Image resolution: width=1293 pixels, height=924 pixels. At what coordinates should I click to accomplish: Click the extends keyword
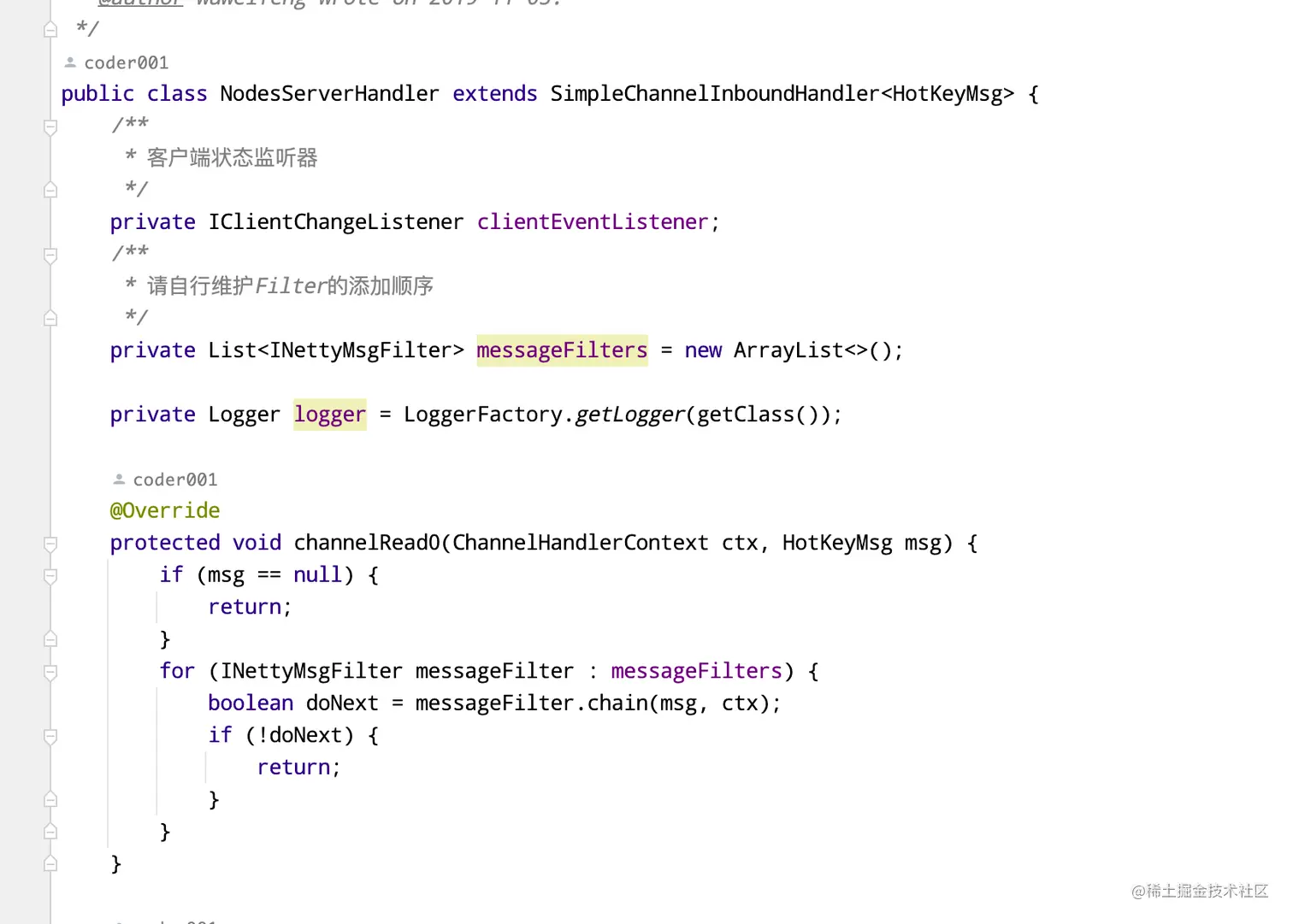495,93
